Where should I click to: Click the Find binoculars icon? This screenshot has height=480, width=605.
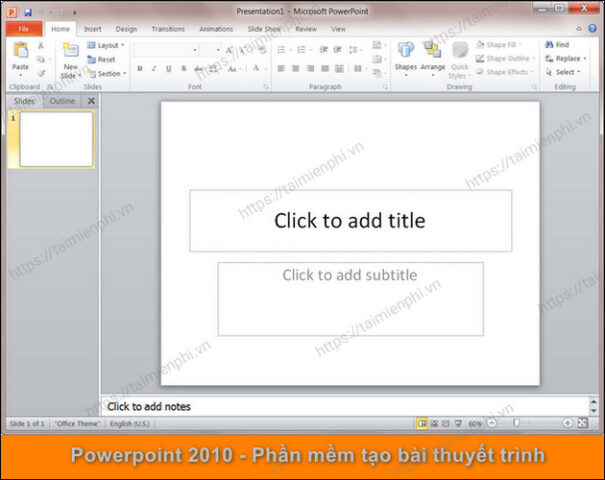point(549,45)
